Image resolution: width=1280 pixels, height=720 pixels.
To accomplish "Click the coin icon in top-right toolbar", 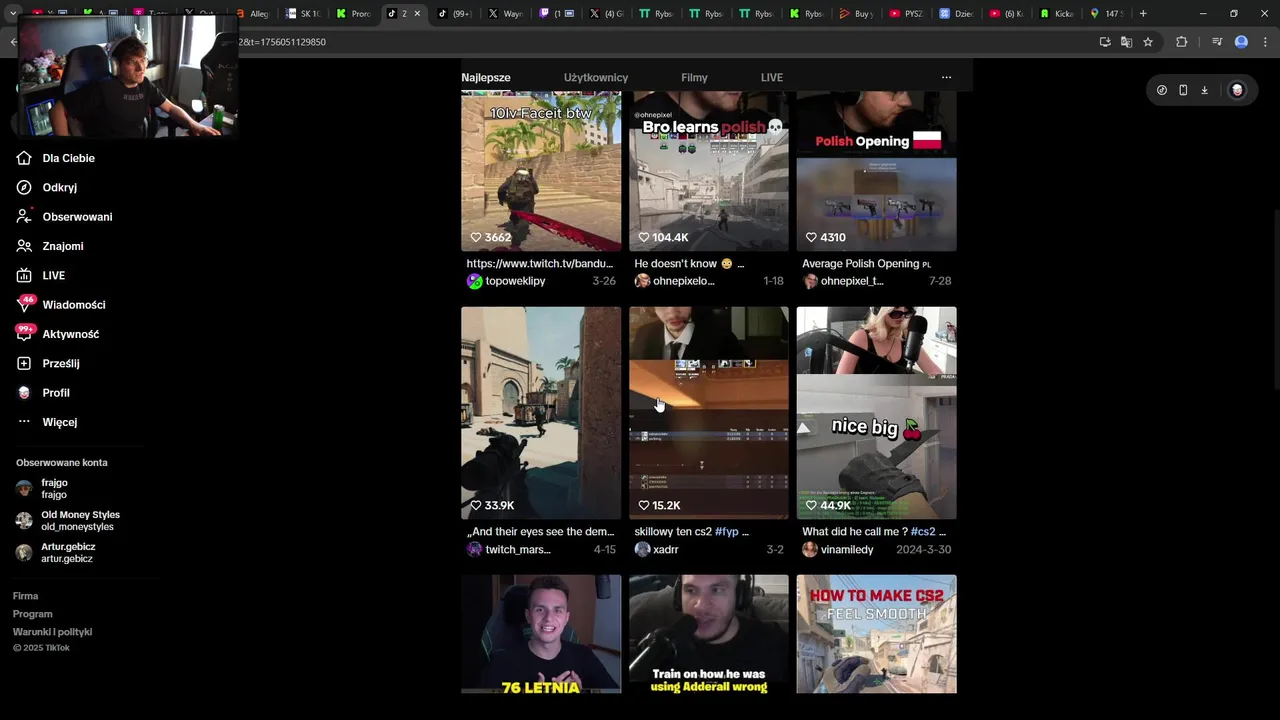I will (x=1161, y=90).
